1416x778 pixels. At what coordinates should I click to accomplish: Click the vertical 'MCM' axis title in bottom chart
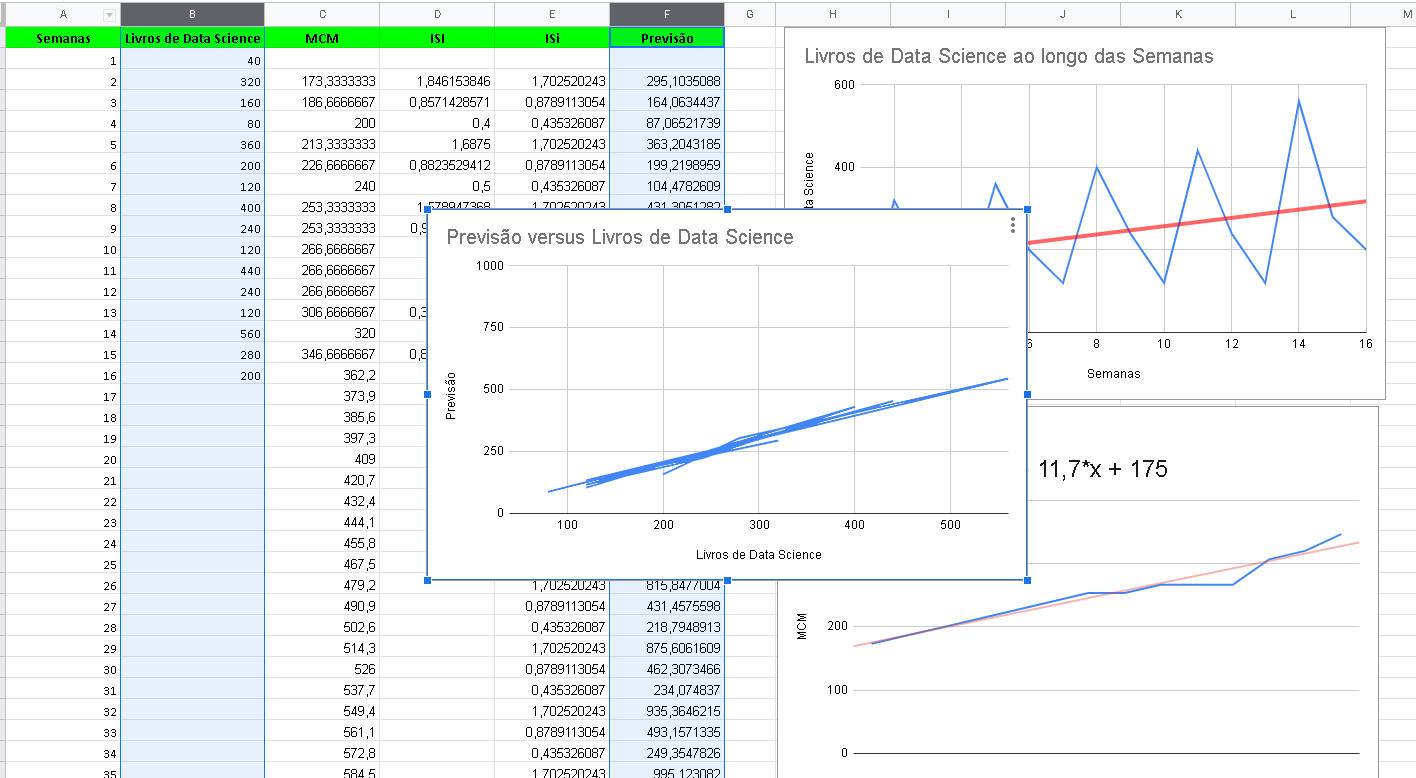click(x=802, y=626)
